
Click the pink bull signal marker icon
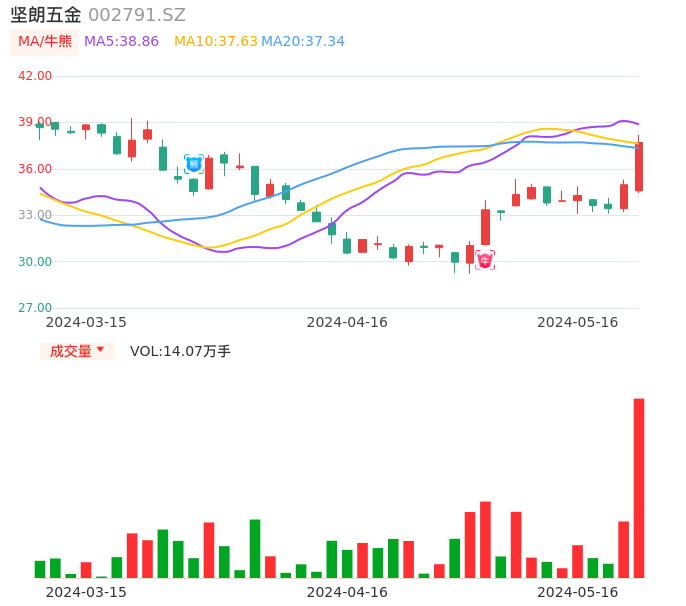(485, 260)
